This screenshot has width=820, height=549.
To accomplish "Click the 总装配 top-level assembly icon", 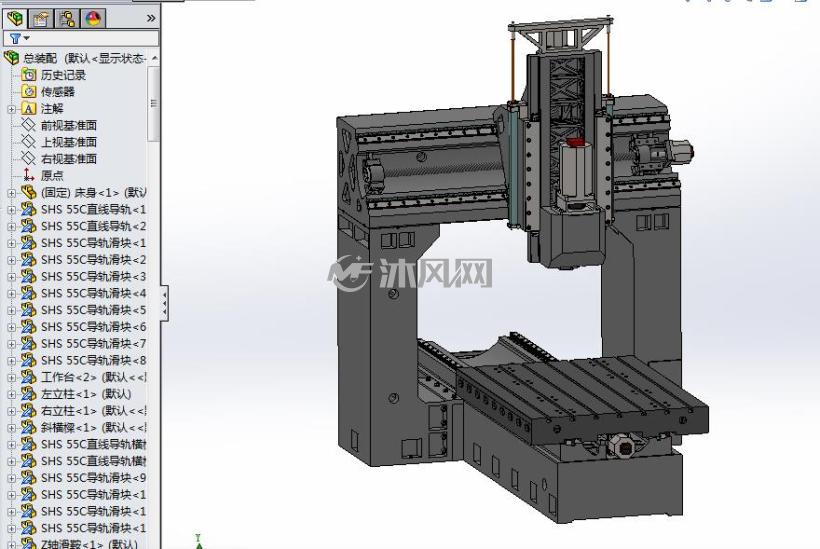I will tap(12, 58).
